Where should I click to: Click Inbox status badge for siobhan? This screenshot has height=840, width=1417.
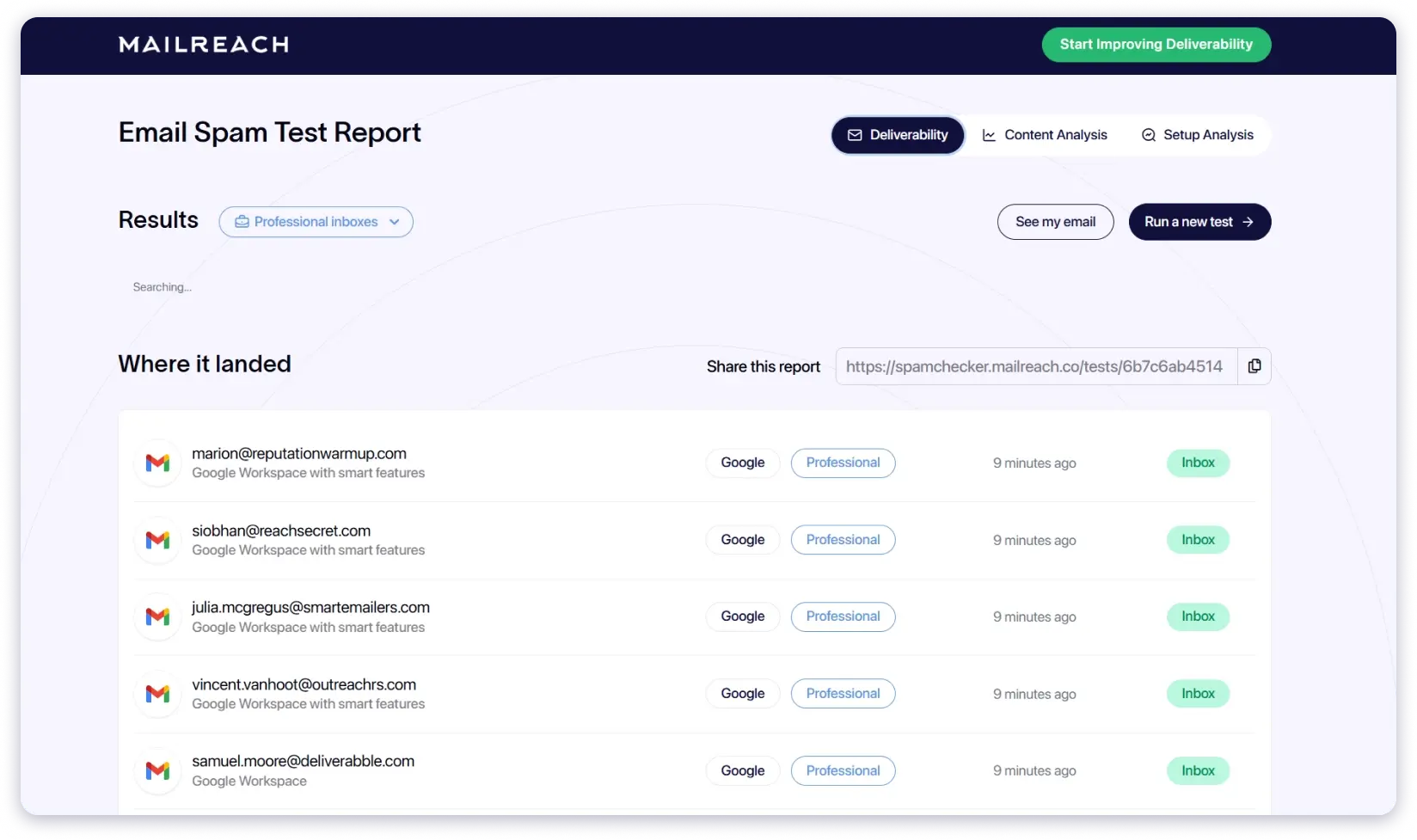coord(1198,540)
